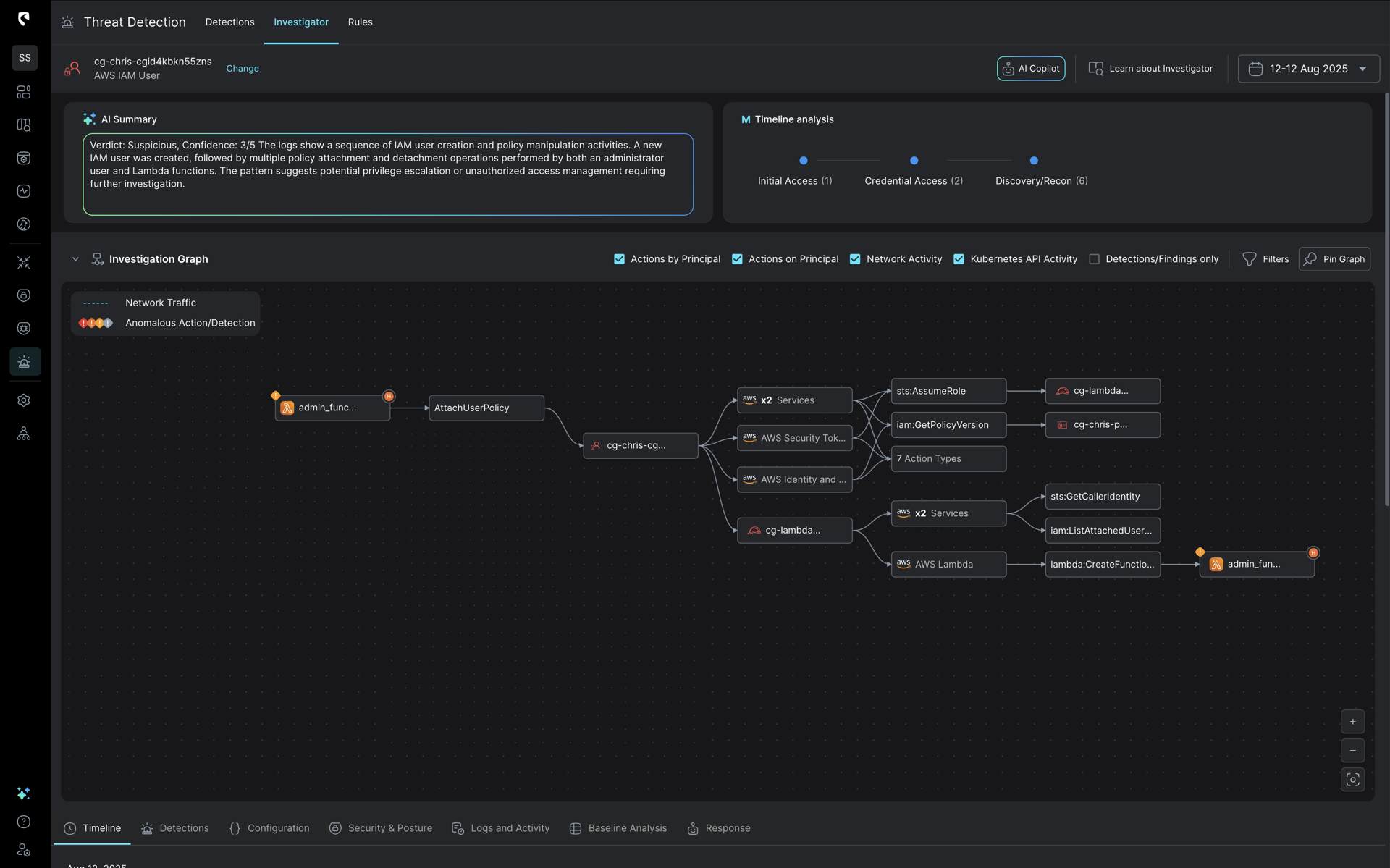Screen dimensions: 1390x868
Task: Open the bottom Detections tab
Action: click(174, 828)
